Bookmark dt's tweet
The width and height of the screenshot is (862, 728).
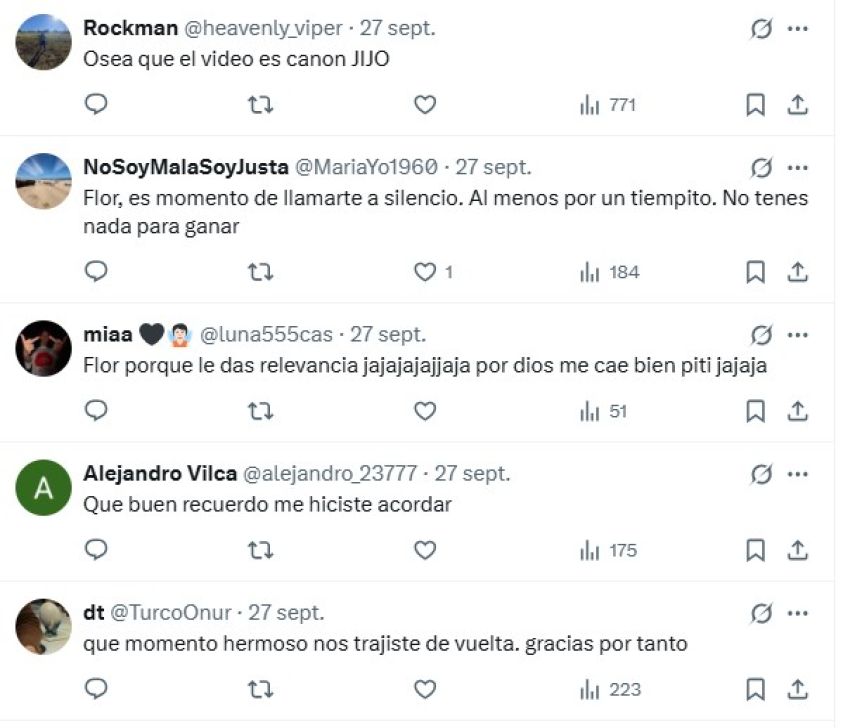tap(756, 689)
